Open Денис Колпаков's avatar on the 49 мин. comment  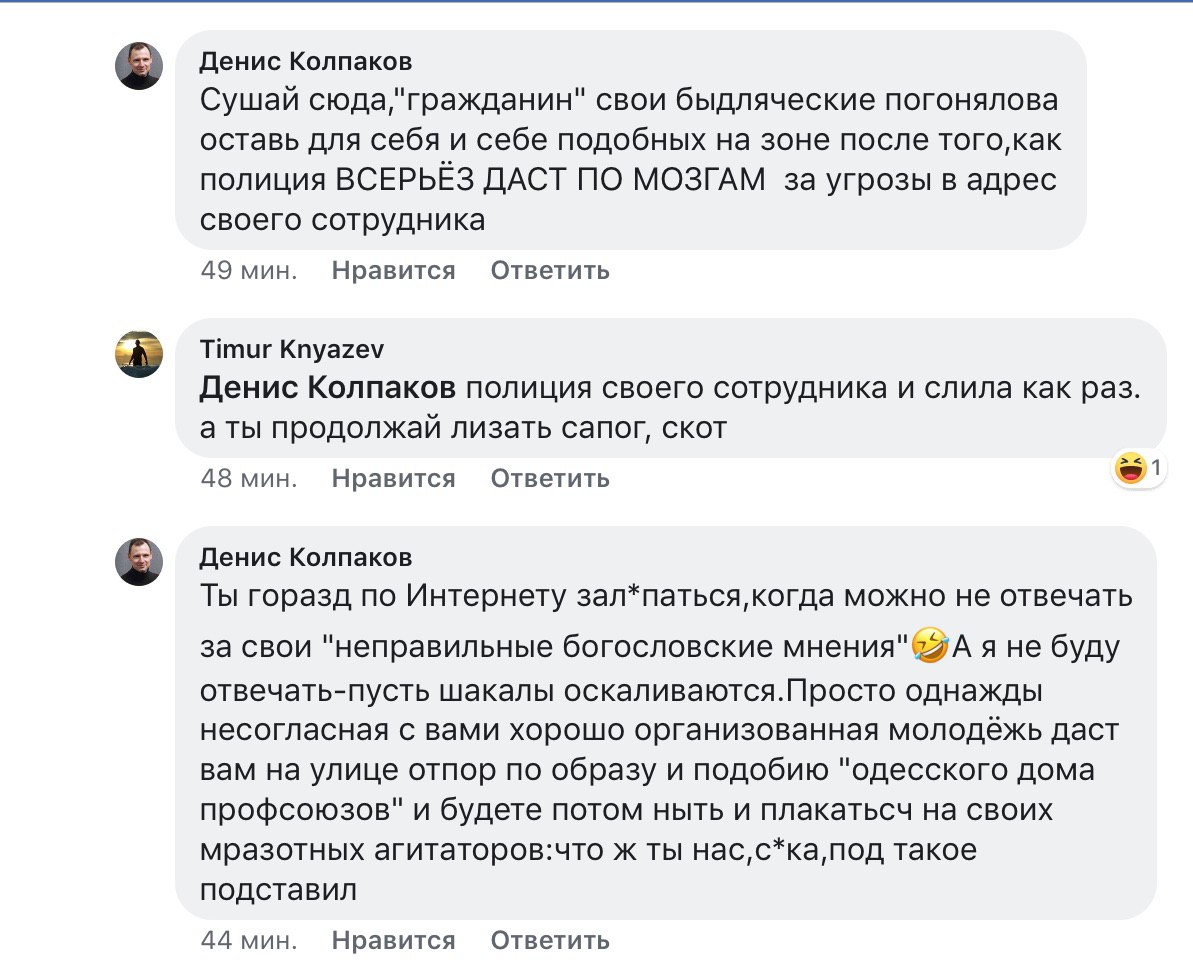[x=138, y=67]
